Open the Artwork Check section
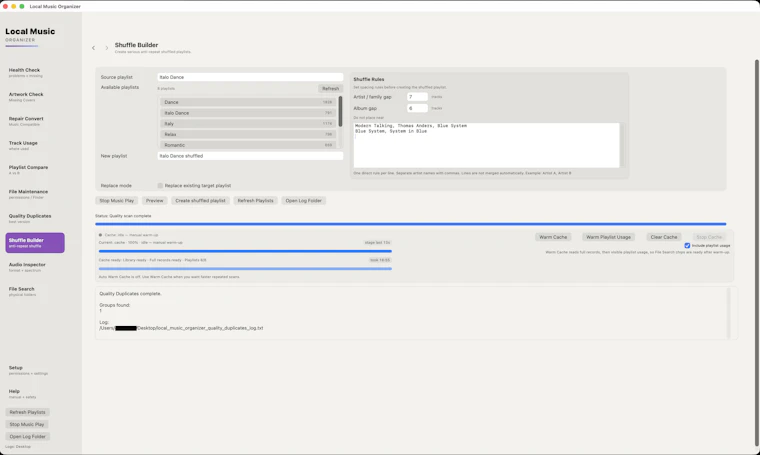The height and width of the screenshot is (455, 760). (35, 97)
